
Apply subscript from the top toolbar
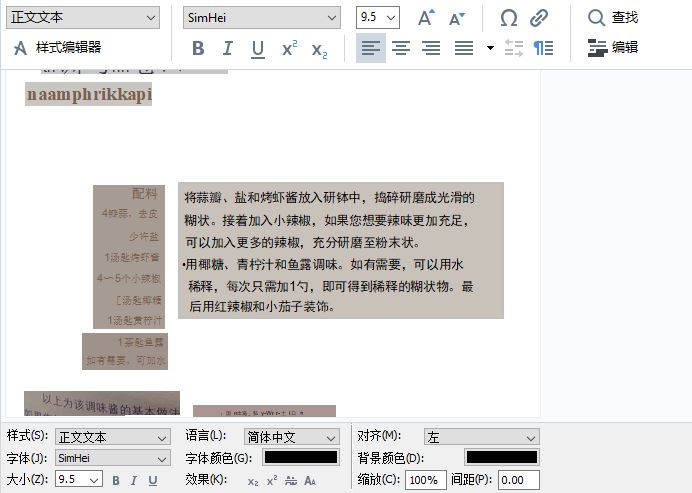click(x=320, y=50)
